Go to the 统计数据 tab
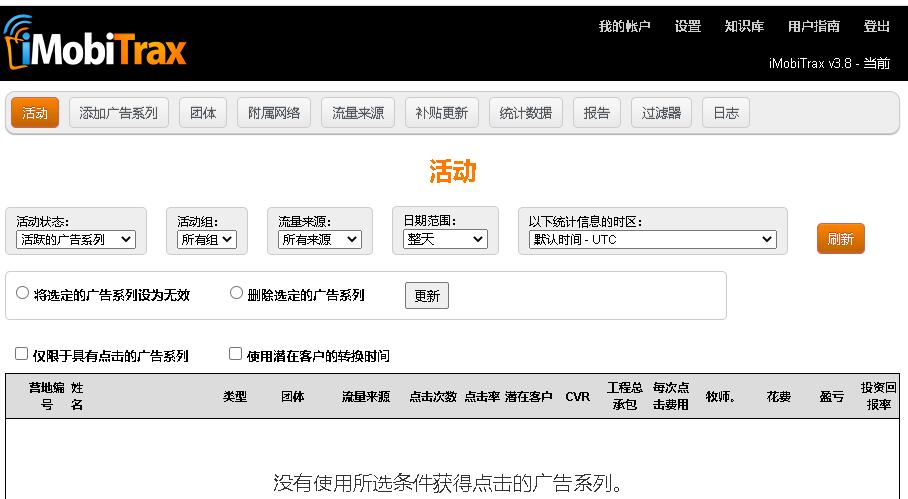The height and width of the screenshot is (499, 908). point(526,113)
